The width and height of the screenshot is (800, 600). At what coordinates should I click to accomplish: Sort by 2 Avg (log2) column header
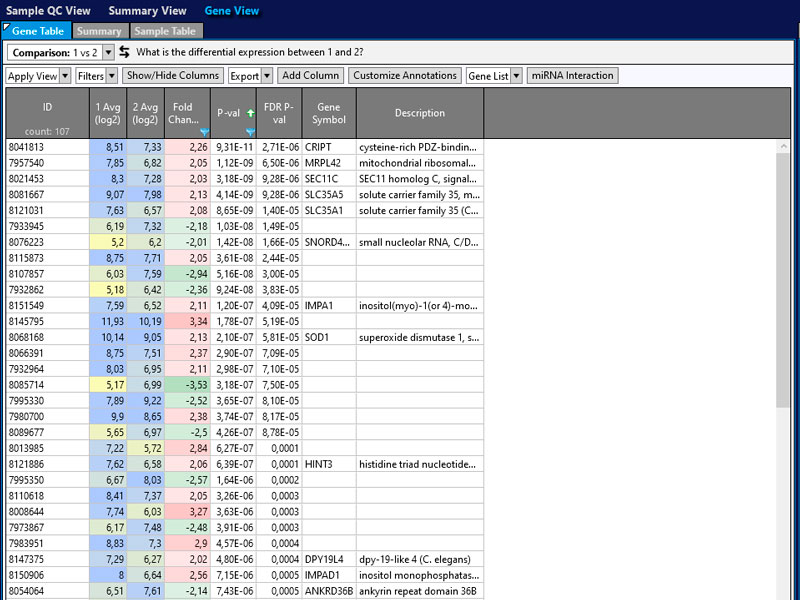pos(145,113)
